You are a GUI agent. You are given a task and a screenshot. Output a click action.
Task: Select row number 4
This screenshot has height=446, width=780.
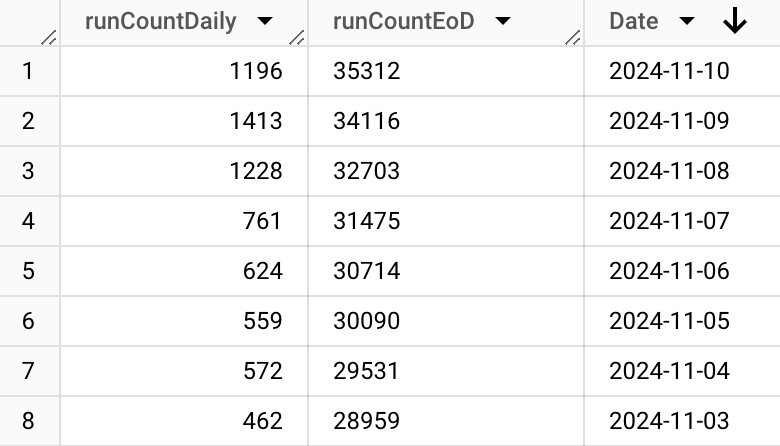pyautogui.click(x=29, y=221)
